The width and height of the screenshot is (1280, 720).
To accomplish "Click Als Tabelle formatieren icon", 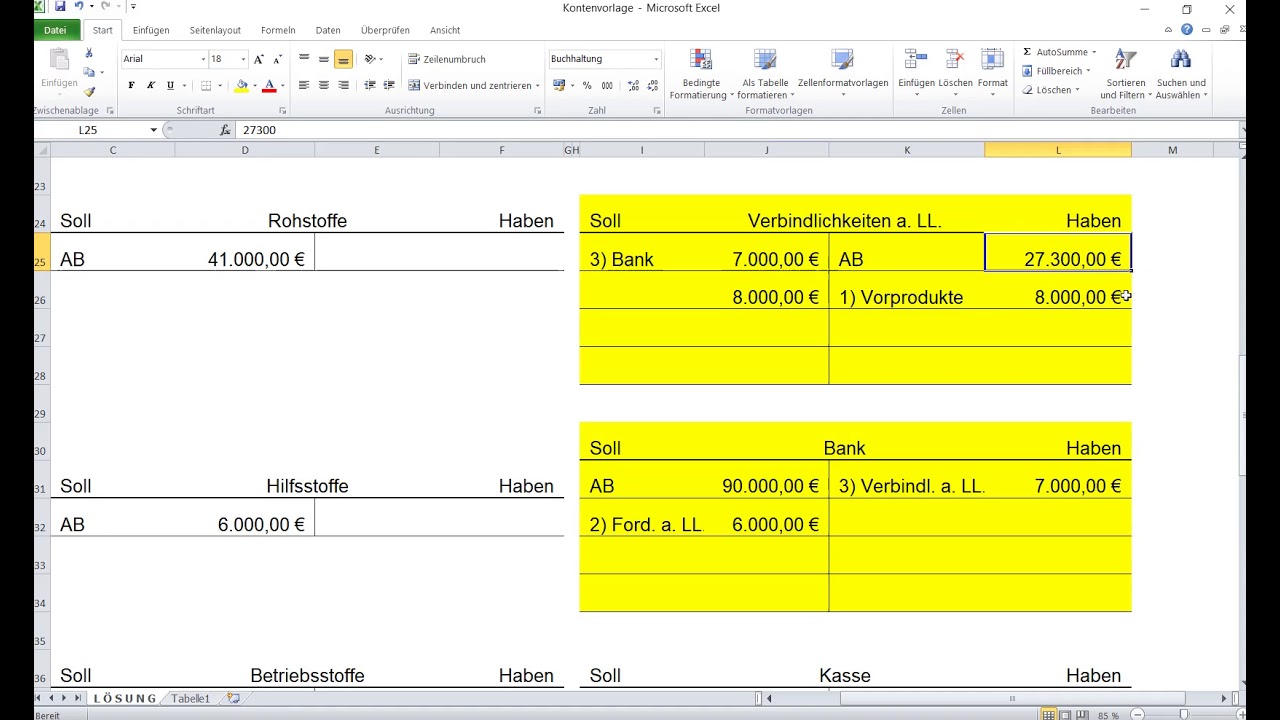I will pyautogui.click(x=765, y=60).
